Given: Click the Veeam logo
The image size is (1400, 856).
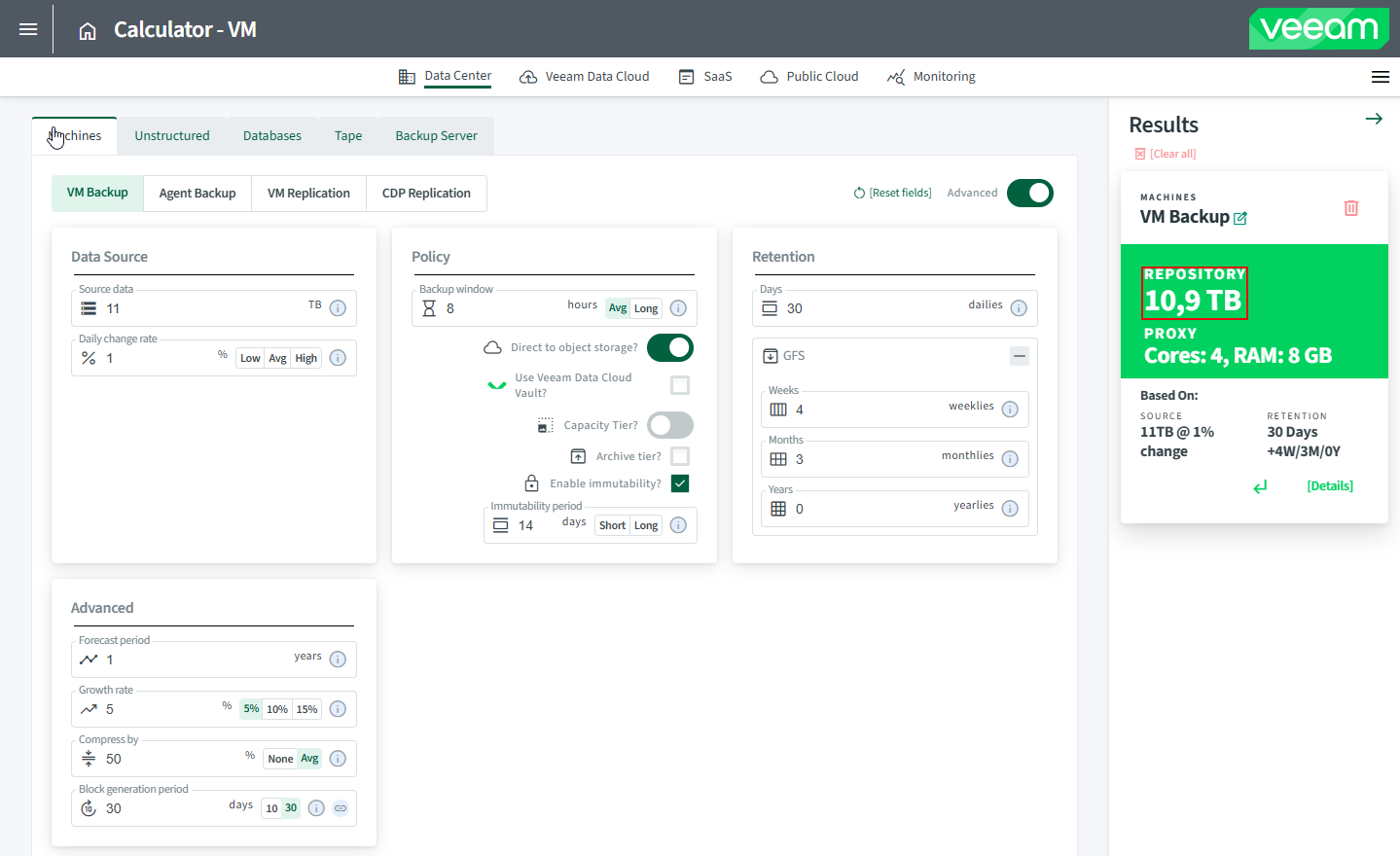Looking at the screenshot, I should point(1318,28).
